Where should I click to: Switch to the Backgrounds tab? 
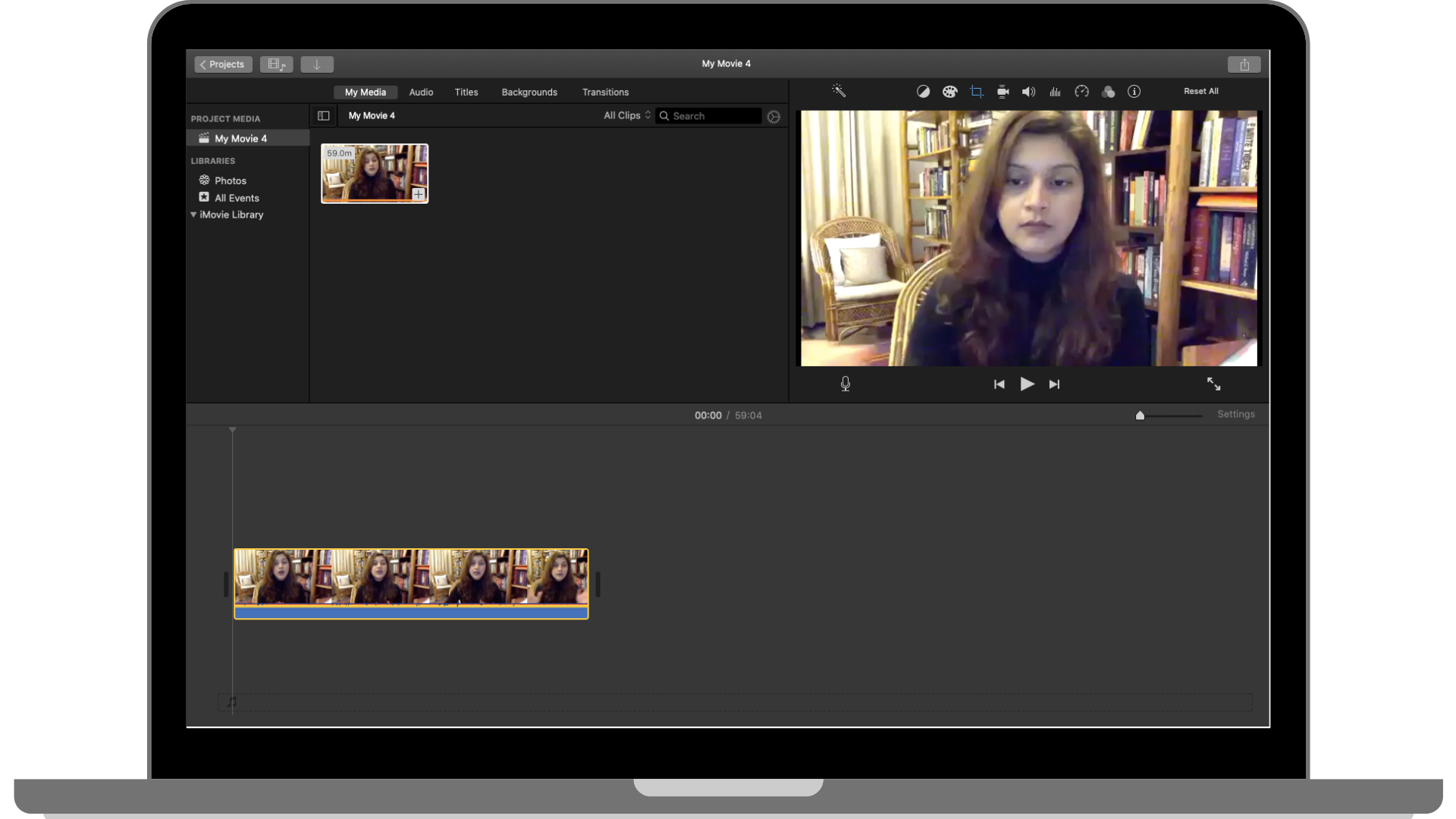[529, 93]
